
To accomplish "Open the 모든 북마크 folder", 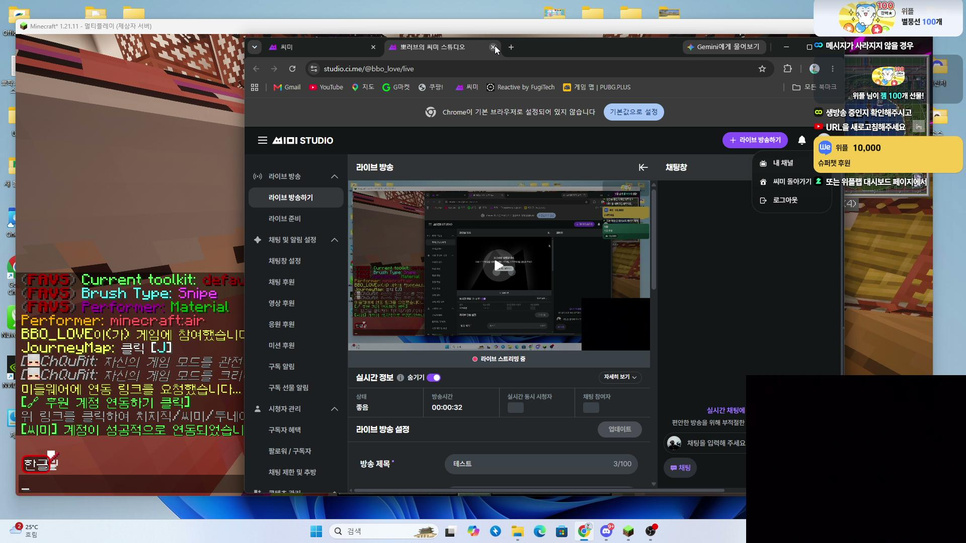I will coord(814,88).
